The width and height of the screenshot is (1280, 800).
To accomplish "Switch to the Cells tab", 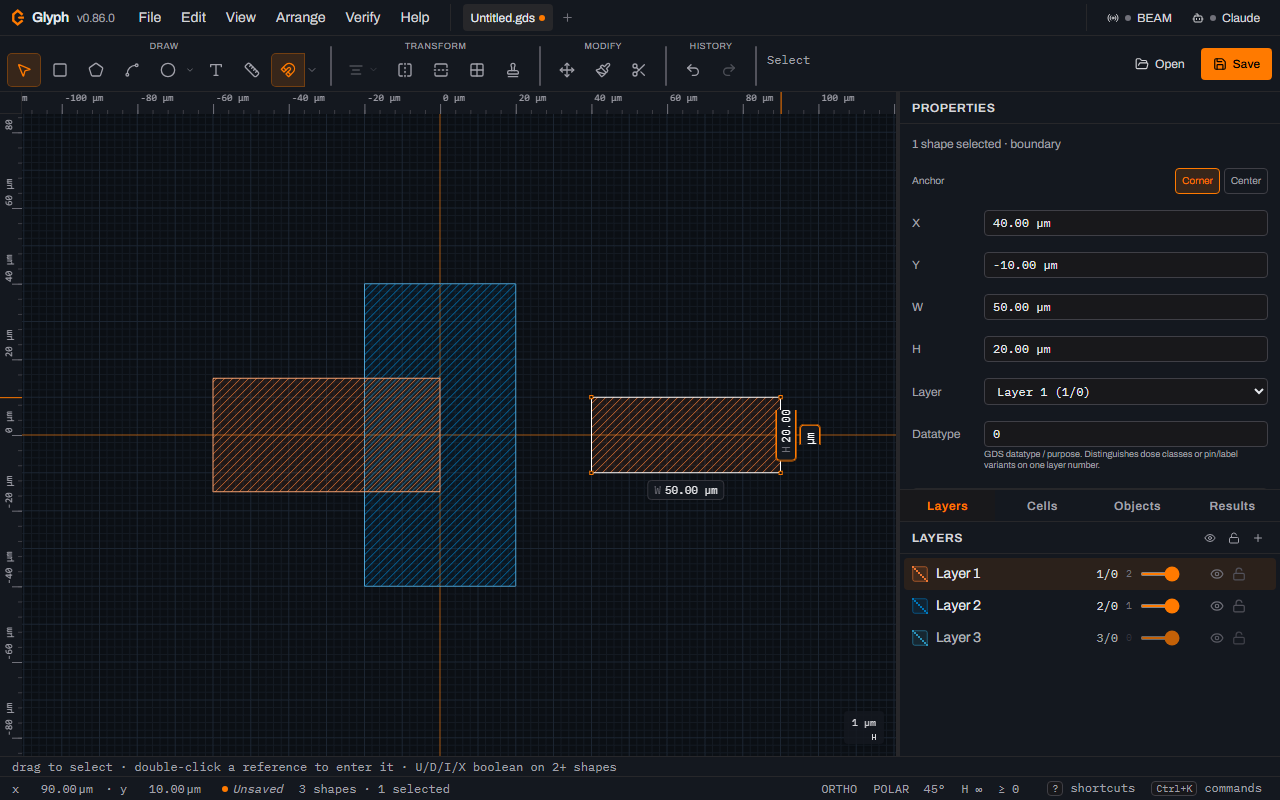I will tap(1042, 506).
